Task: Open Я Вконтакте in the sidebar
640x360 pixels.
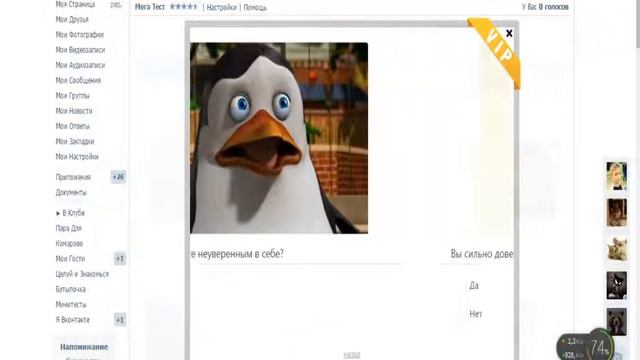Action: 73,320
